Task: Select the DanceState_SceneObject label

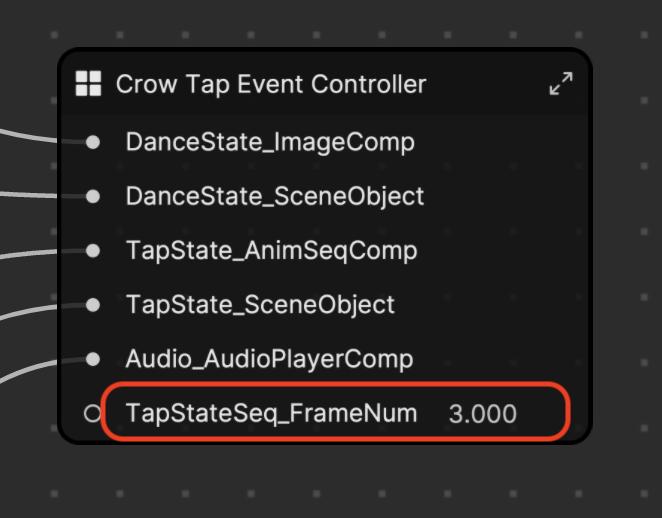Action: pos(275,196)
